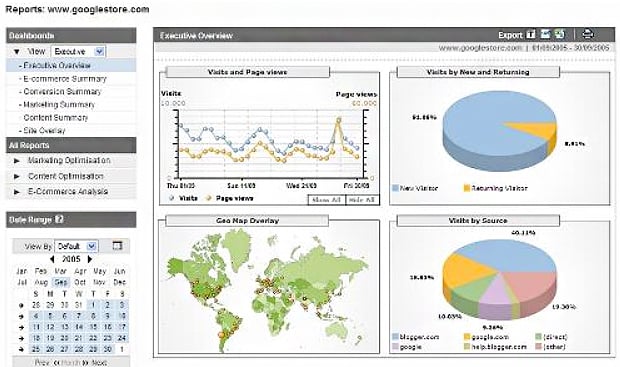Click the Visits by New and Returning pie
The width and height of the screenshot is (620, 367).
coord(499,131)
